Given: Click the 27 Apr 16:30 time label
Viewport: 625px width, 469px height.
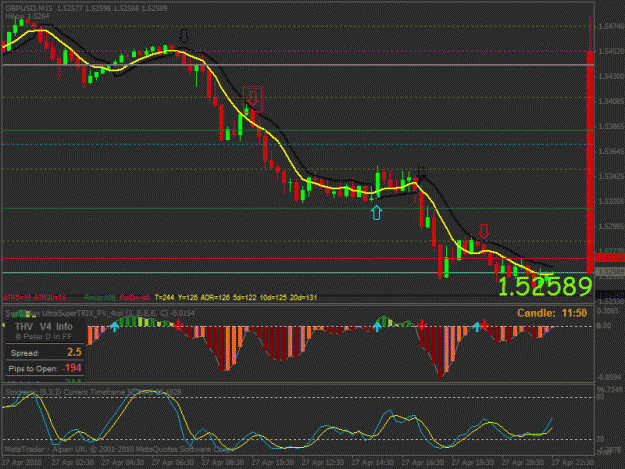Looking at the screenshot, I should click(x=423, y=463).
